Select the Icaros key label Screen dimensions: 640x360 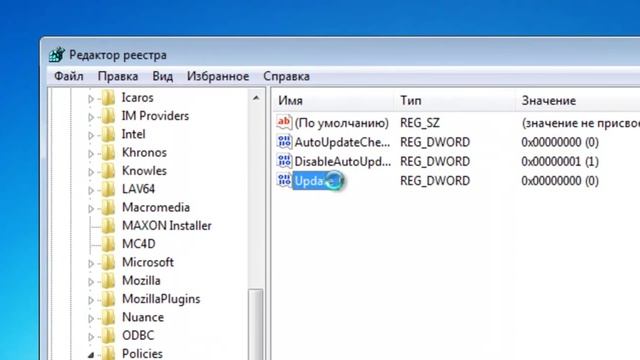click(x=137, y=98)
